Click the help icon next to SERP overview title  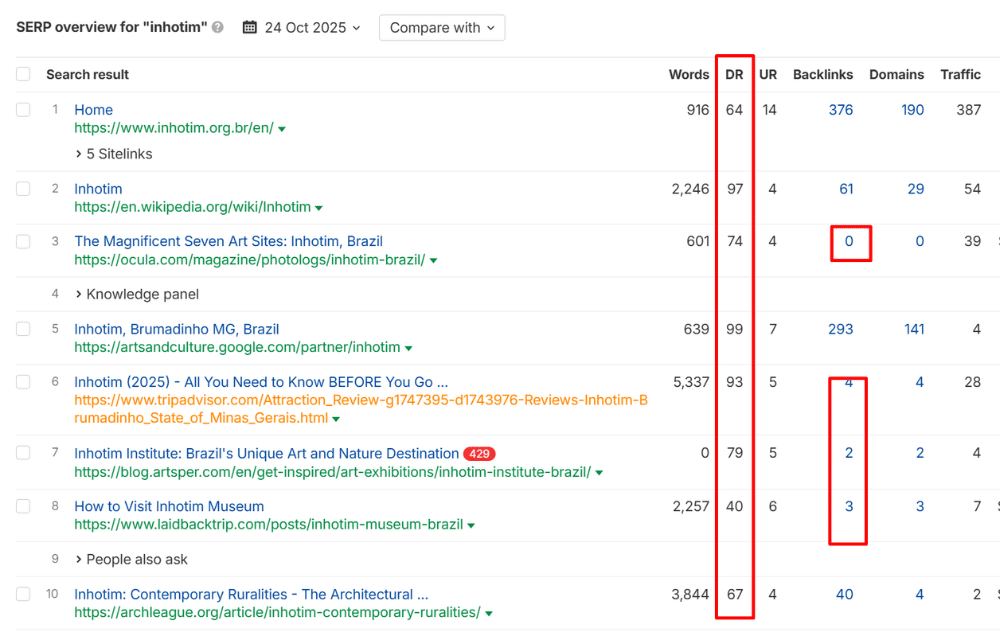(218, 27)
